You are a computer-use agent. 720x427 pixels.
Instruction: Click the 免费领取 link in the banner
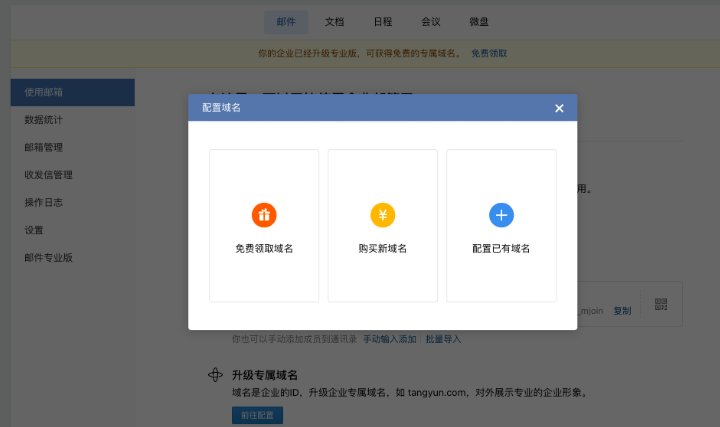pyautogui.click(x=489, y=52)
